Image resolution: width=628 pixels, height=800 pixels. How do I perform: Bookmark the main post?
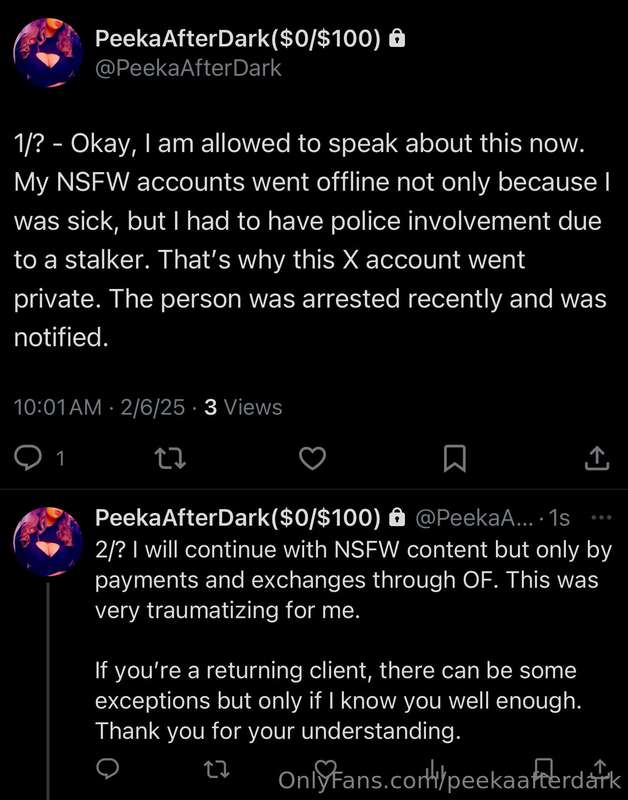pyautogui.click(x=455, y=458)
